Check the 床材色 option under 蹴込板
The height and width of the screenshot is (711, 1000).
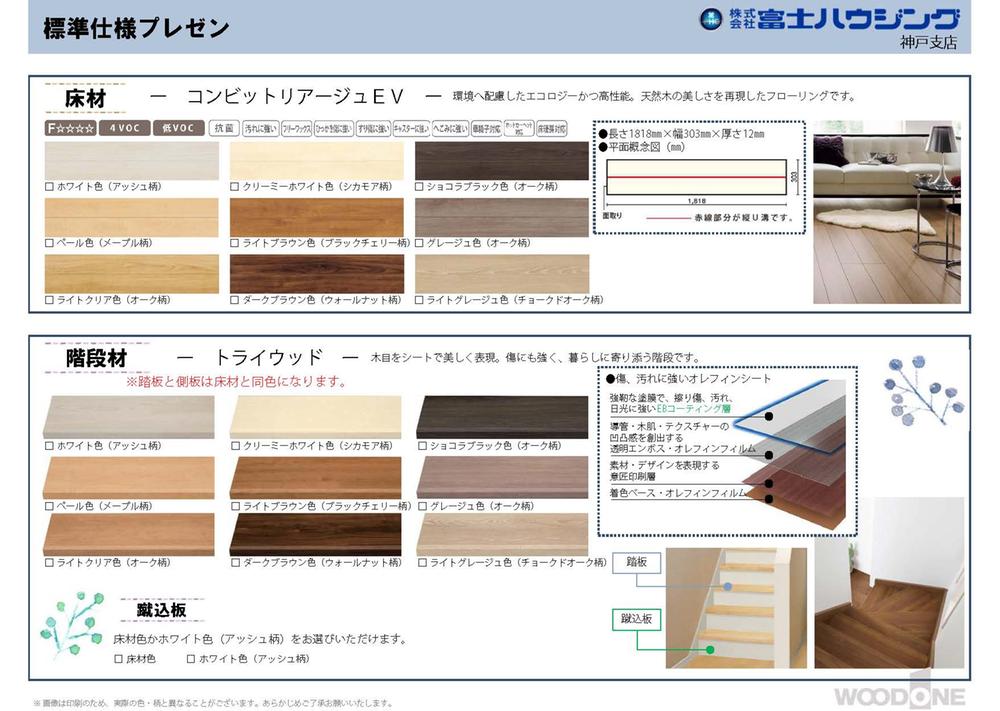pyautogui.click(x=118, y=659)
